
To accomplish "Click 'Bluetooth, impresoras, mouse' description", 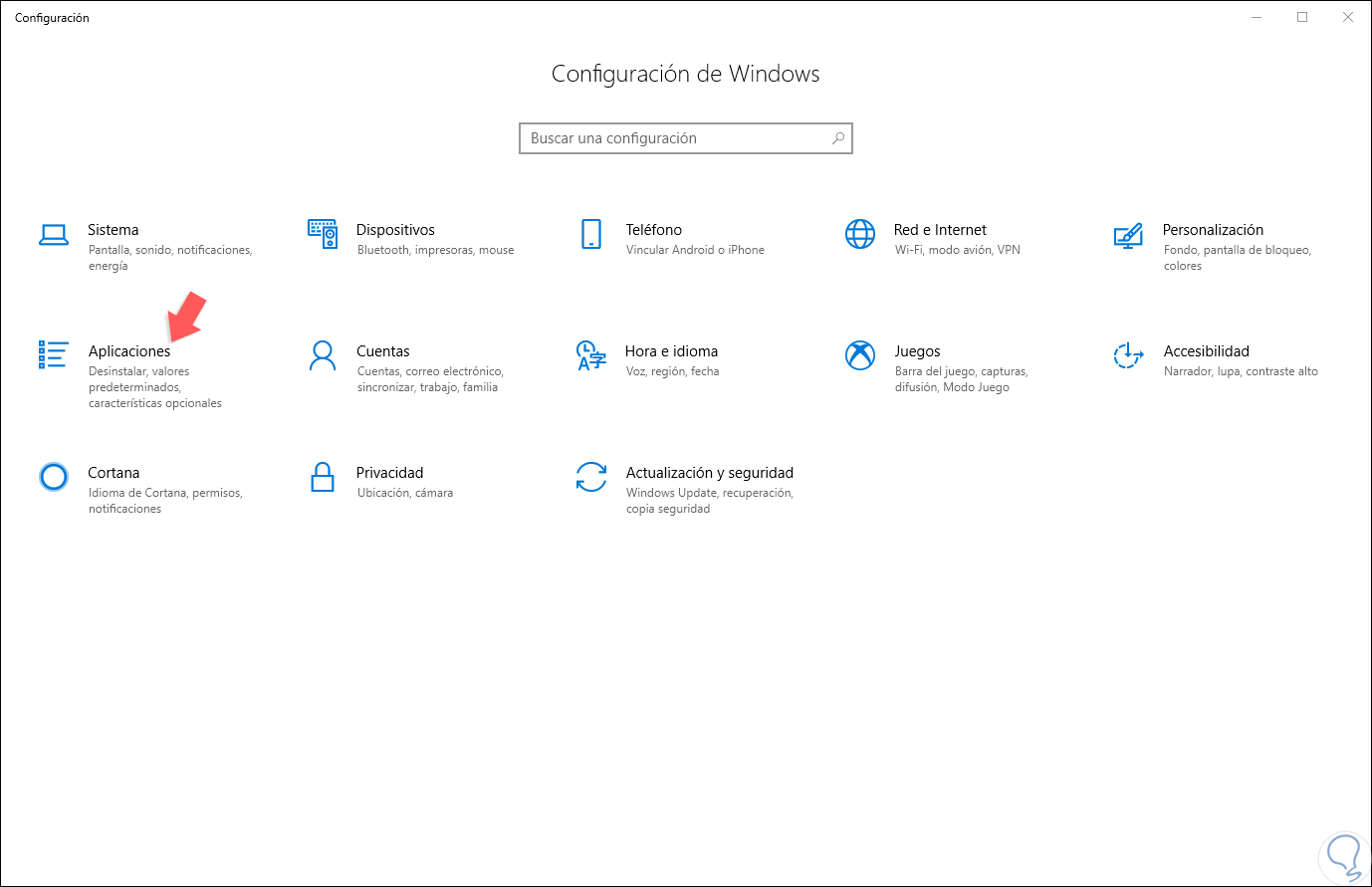I will pyautogui.click(x=436, y=250).
